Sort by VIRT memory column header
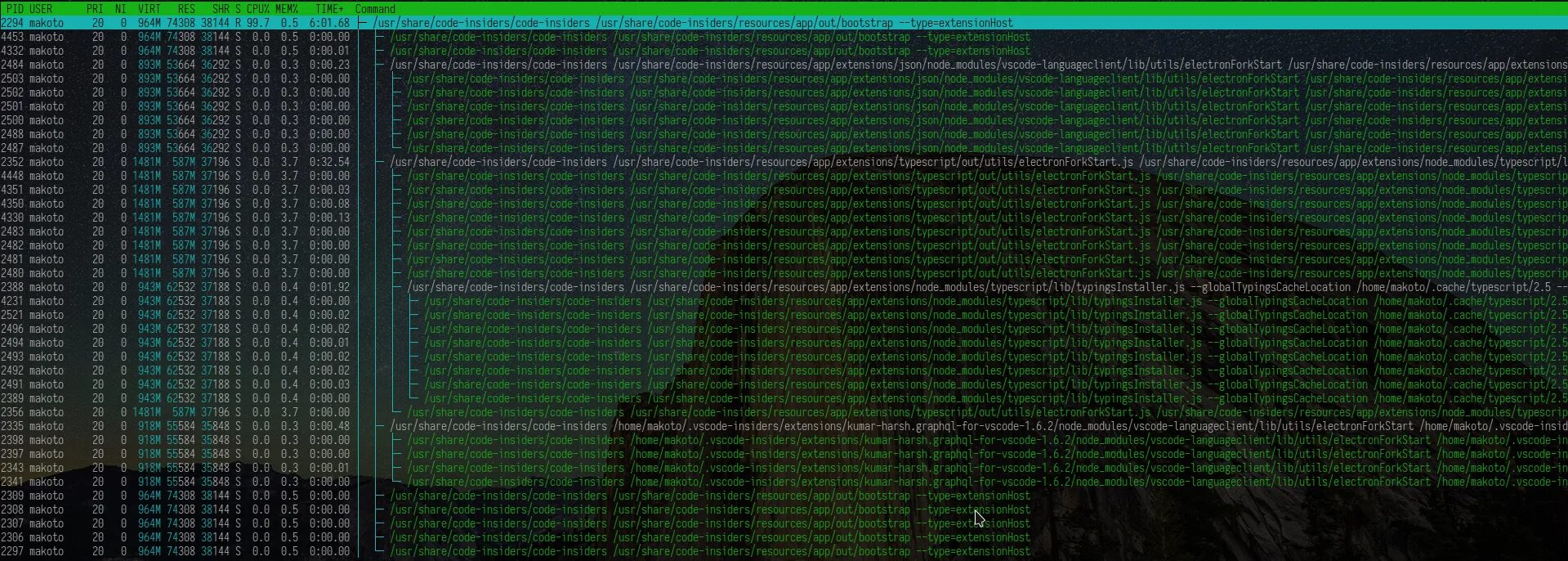1568x561 pixels. (150, 9)
